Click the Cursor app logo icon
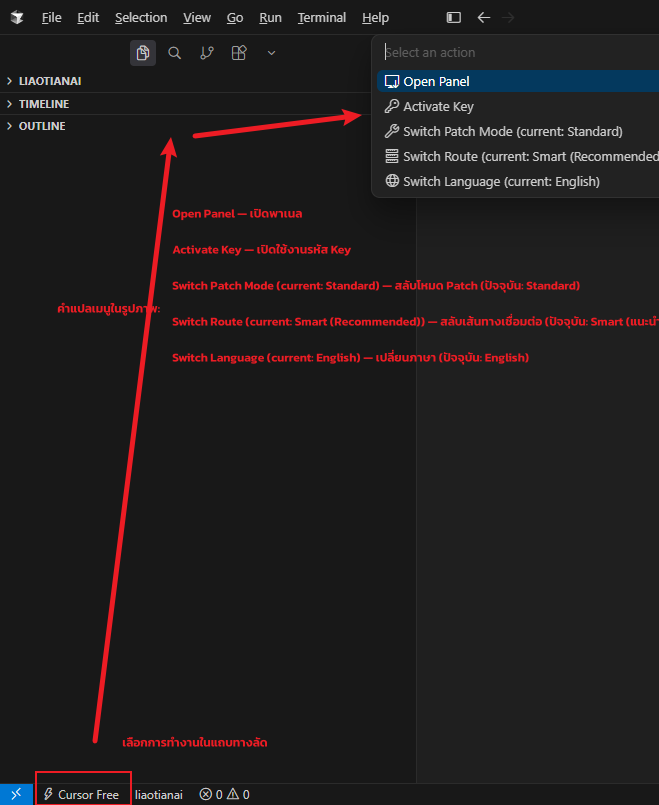This screenshot has height=805, width=659. coord(17,17)
